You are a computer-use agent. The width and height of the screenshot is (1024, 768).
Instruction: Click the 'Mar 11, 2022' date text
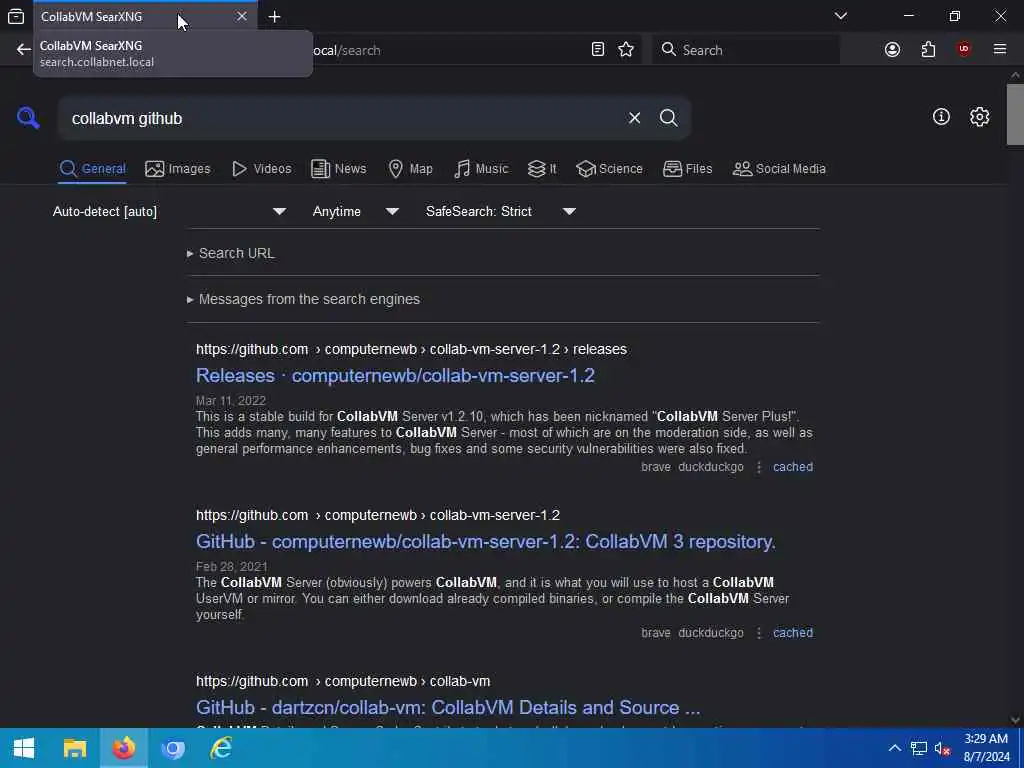pos(231,400)
